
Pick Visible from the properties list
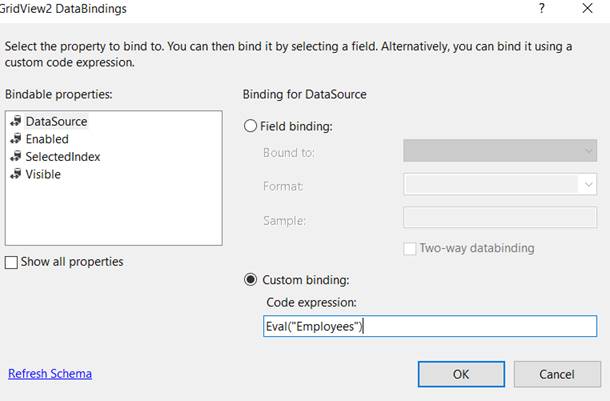tap(43, 175)
